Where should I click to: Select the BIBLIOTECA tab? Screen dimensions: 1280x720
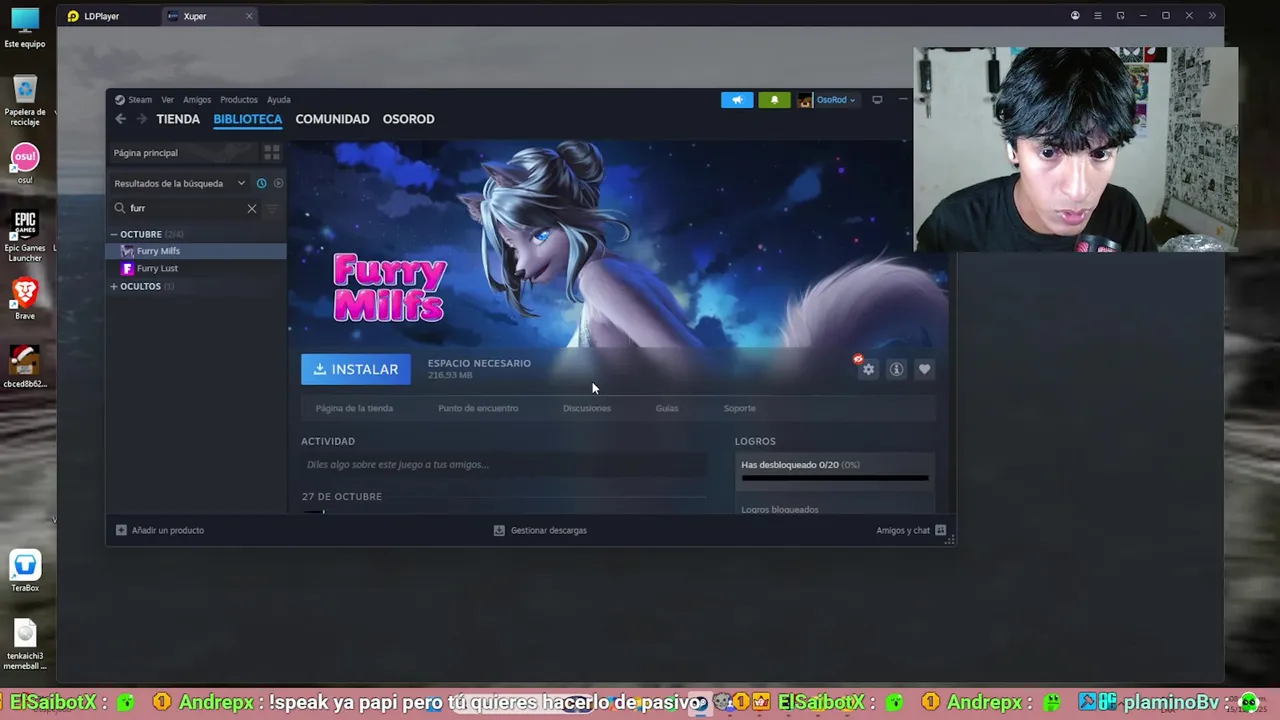coord(248,119)
